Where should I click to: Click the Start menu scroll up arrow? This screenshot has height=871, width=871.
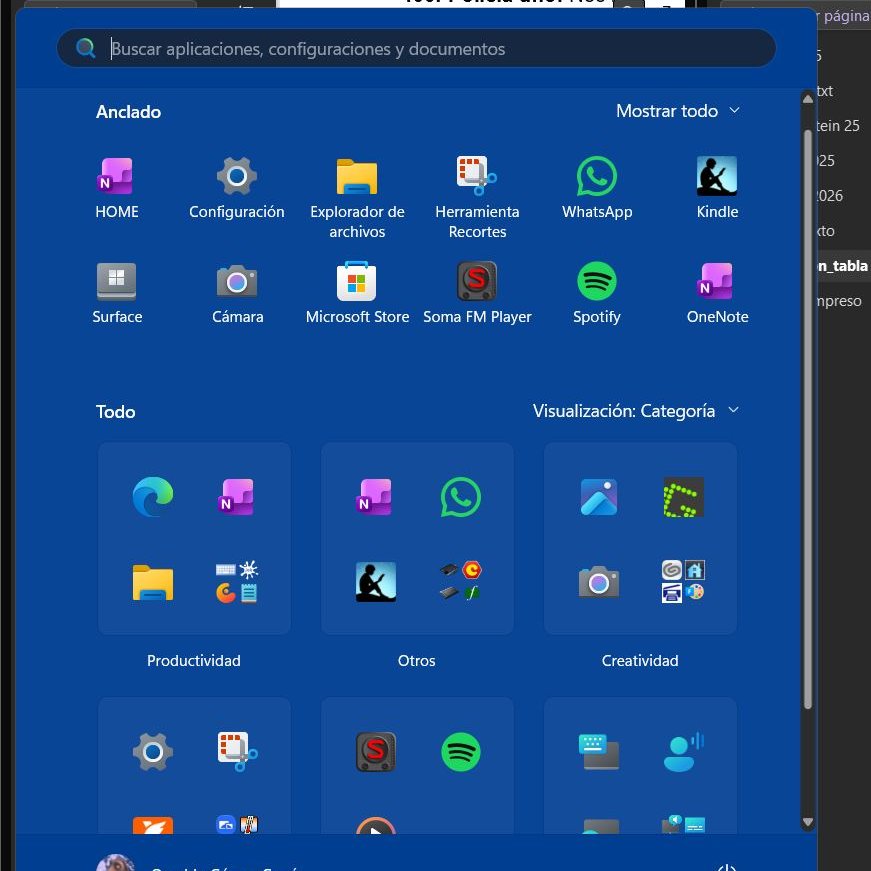pos(808,99)
